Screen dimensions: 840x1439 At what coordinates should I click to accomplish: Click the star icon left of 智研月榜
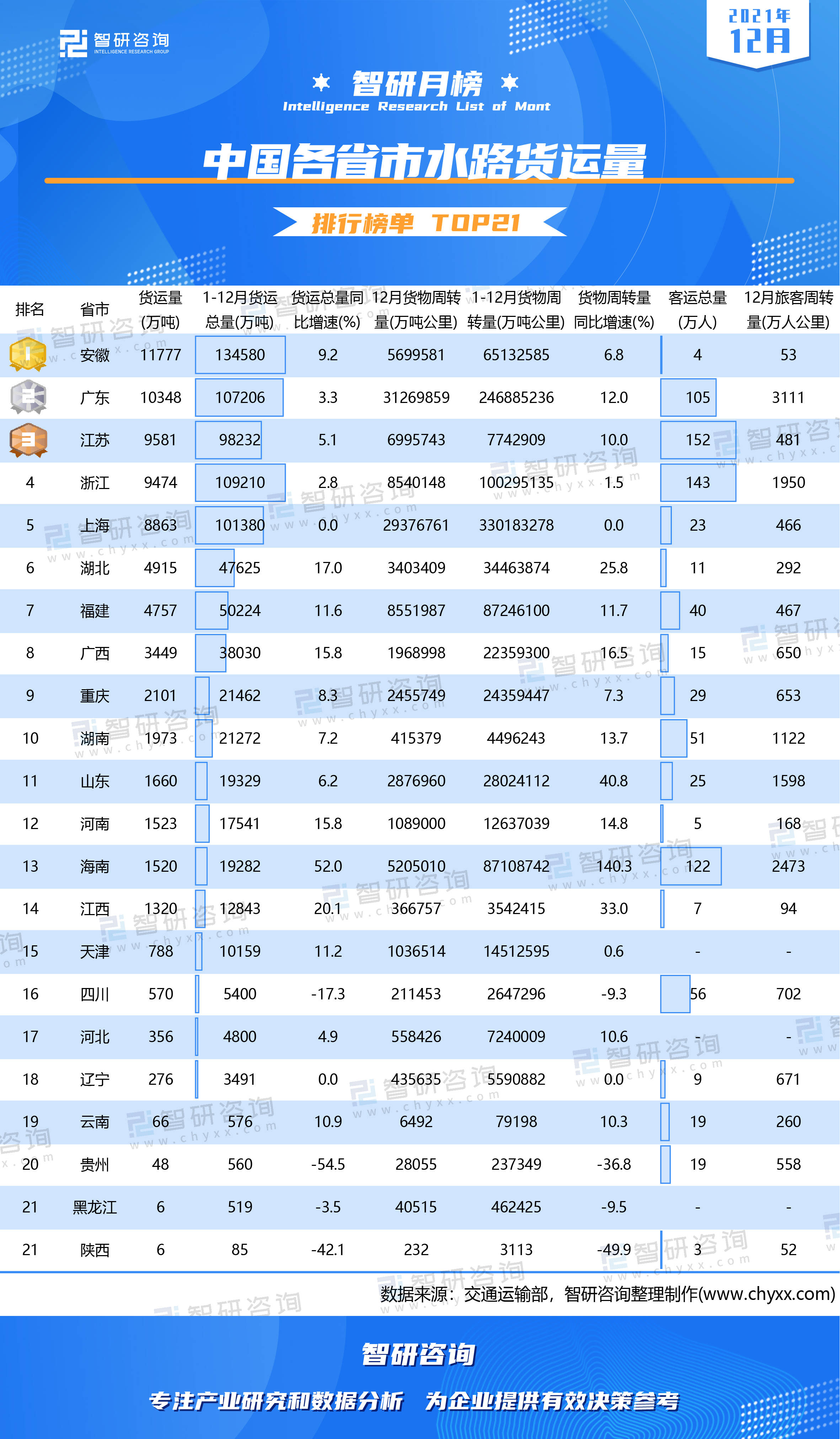(321, 83)
